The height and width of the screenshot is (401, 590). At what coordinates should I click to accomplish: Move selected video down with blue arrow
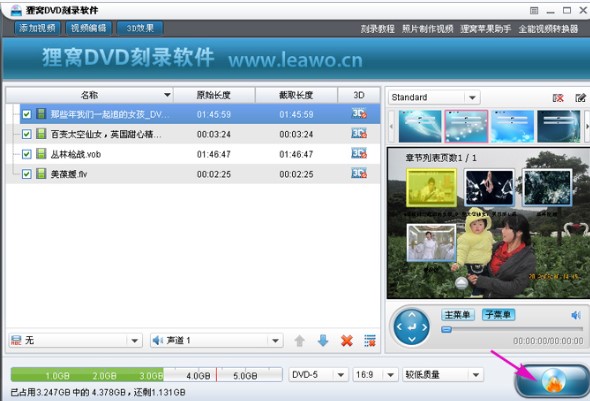point(323,340)
